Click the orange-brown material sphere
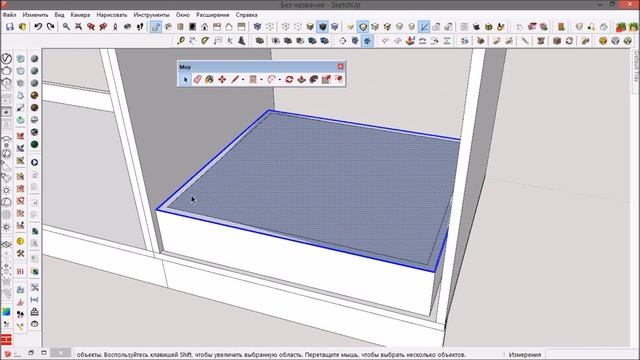640x360 pixels. (34, 95)
